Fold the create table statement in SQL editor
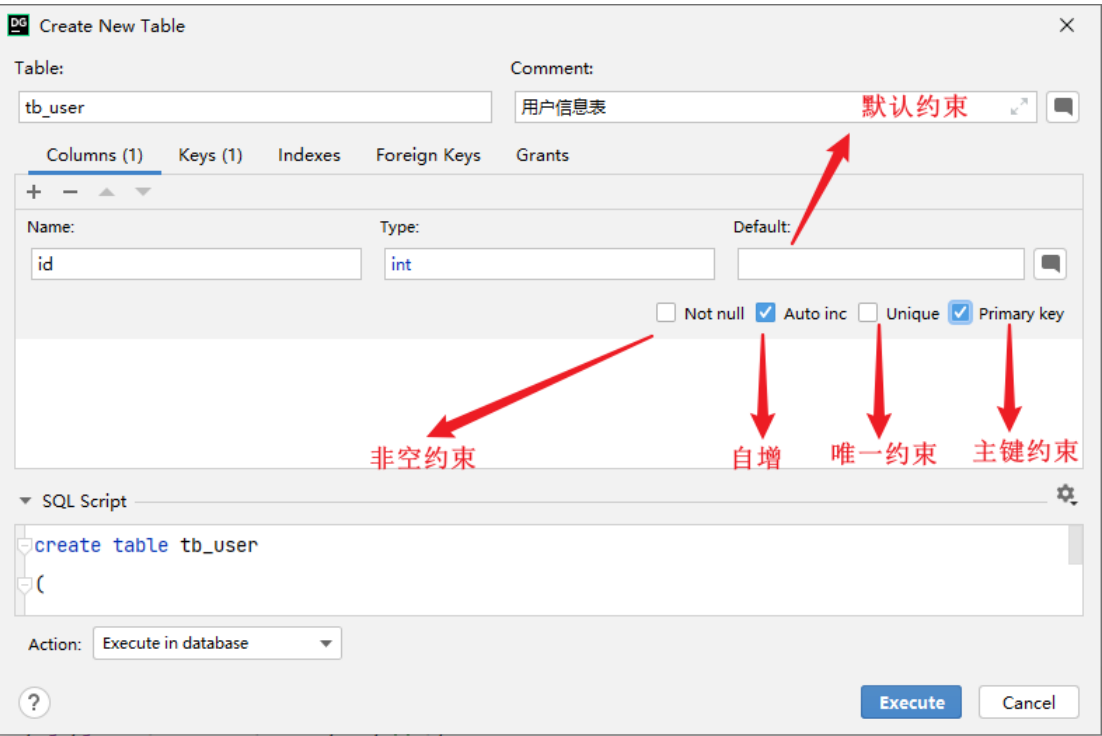The image size is (1102, 736). pyautogui.click(x=25, y=545)
